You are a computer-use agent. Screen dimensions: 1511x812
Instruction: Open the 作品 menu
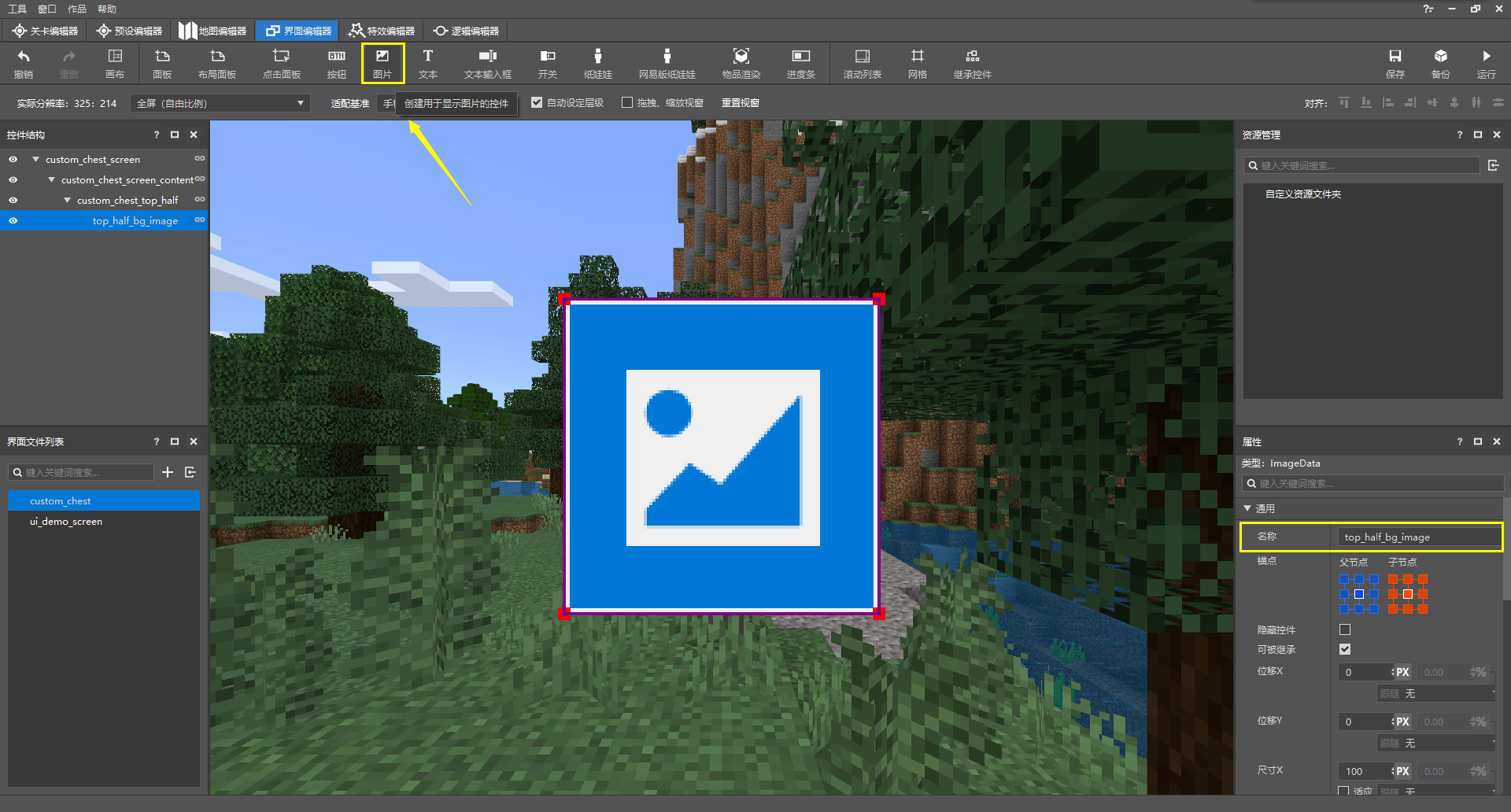77,9
